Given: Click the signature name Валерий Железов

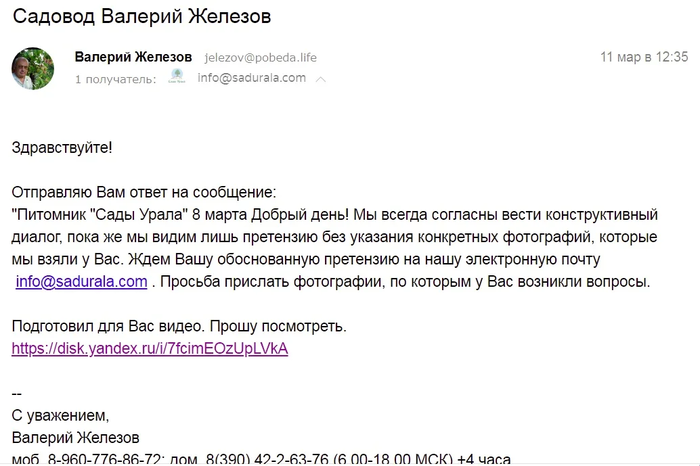Looking at the screenshot, I should [76, 437].
